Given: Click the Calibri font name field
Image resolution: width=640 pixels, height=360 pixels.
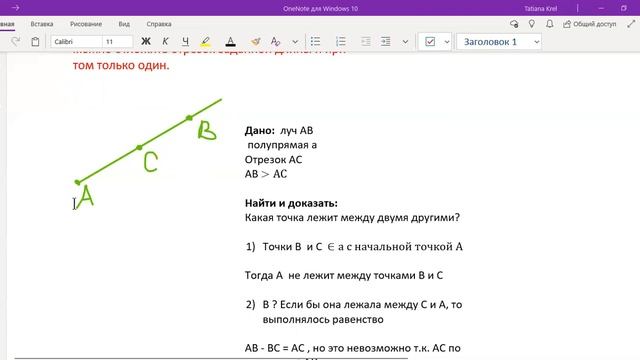Looking at the screenshot, I should (76, 42).
